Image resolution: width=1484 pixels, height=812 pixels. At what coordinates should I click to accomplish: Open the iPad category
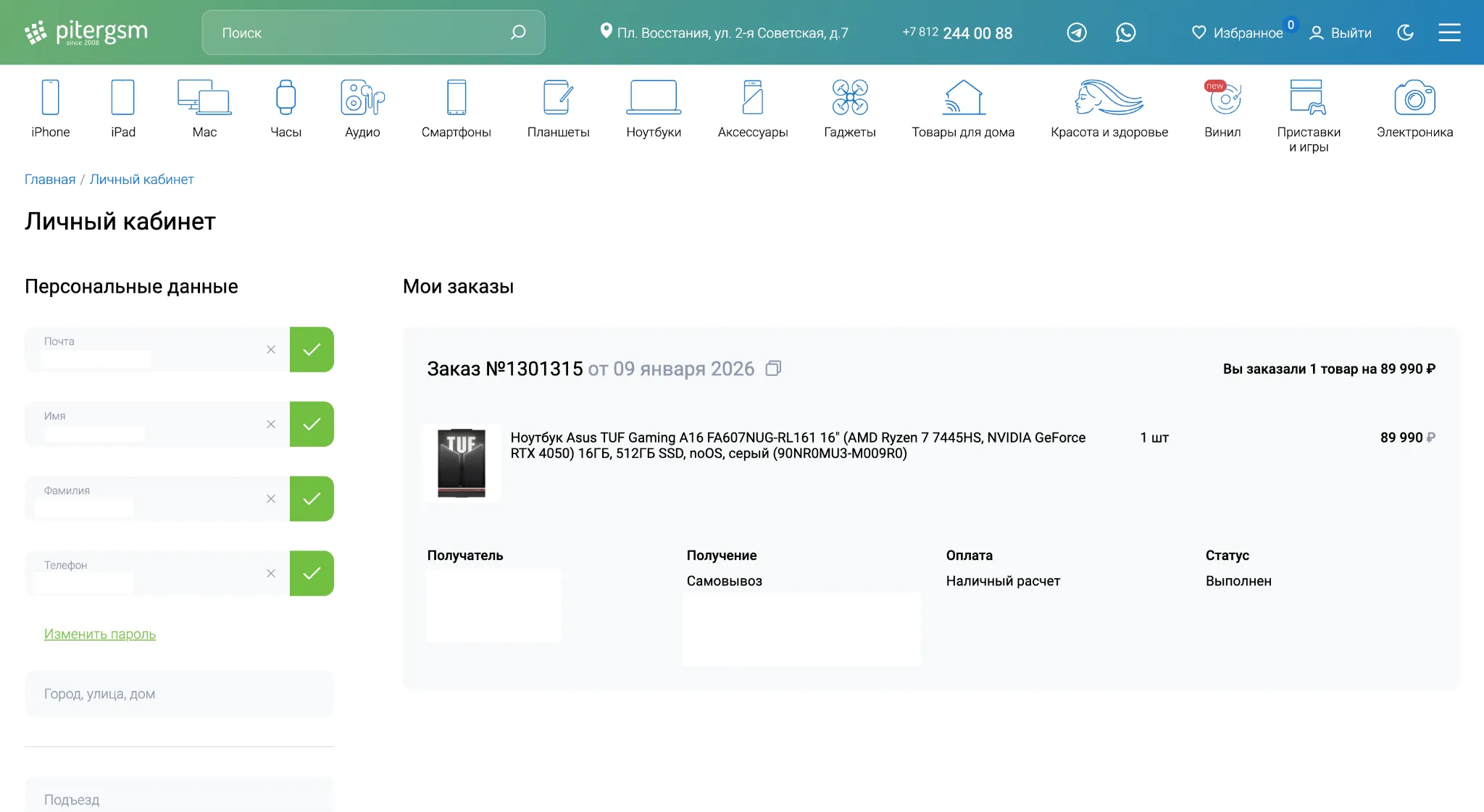coord(123,109)
